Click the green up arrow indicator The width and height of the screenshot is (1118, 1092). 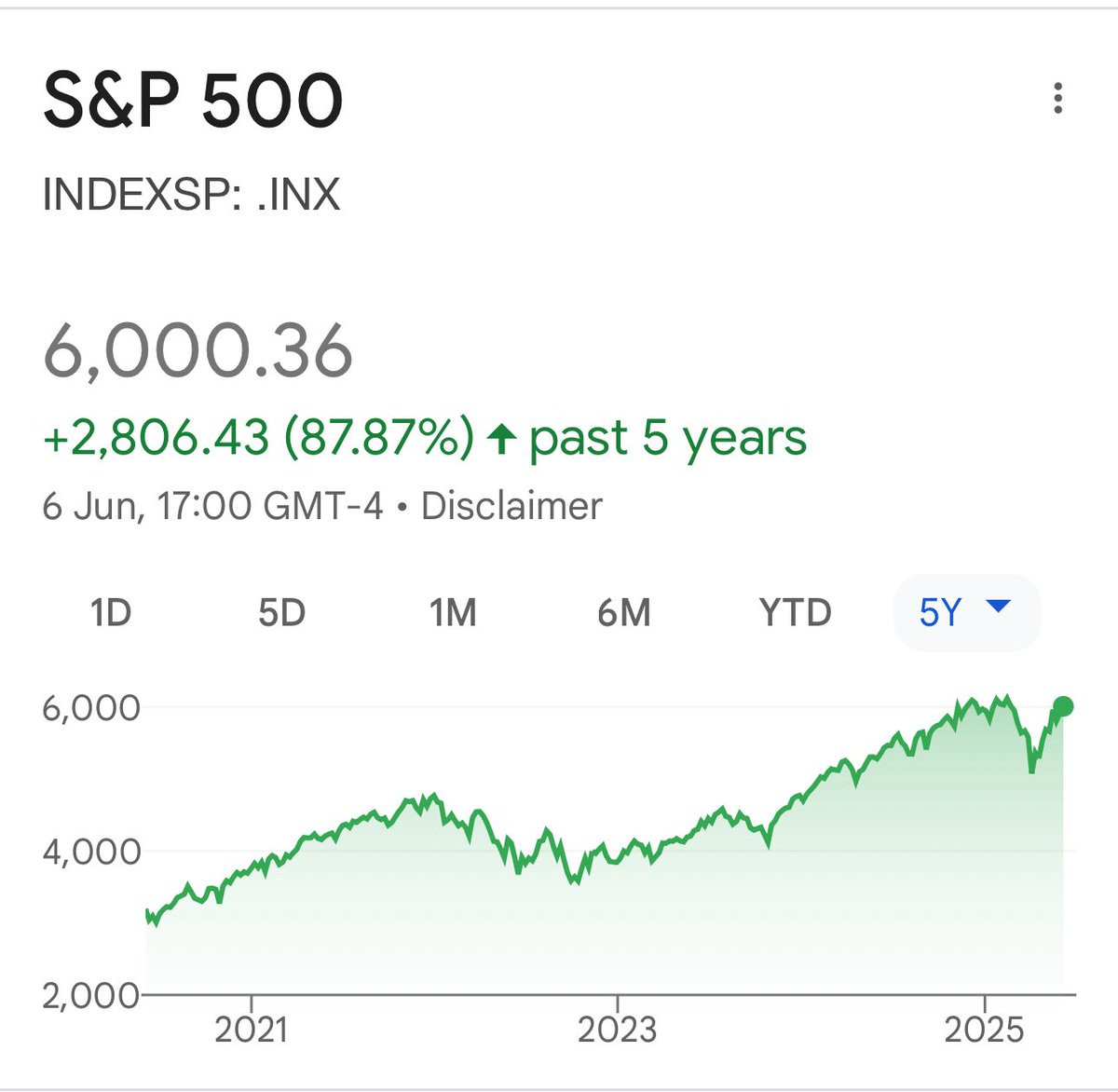point(502,438)
